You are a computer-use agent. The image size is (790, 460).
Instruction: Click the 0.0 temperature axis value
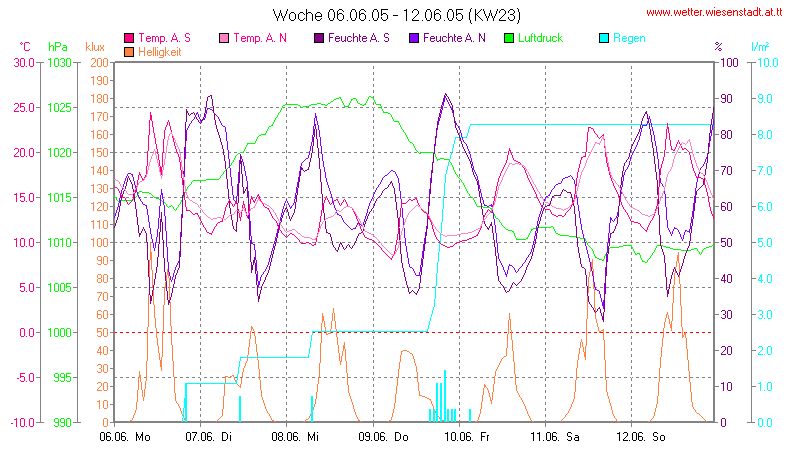27,333
